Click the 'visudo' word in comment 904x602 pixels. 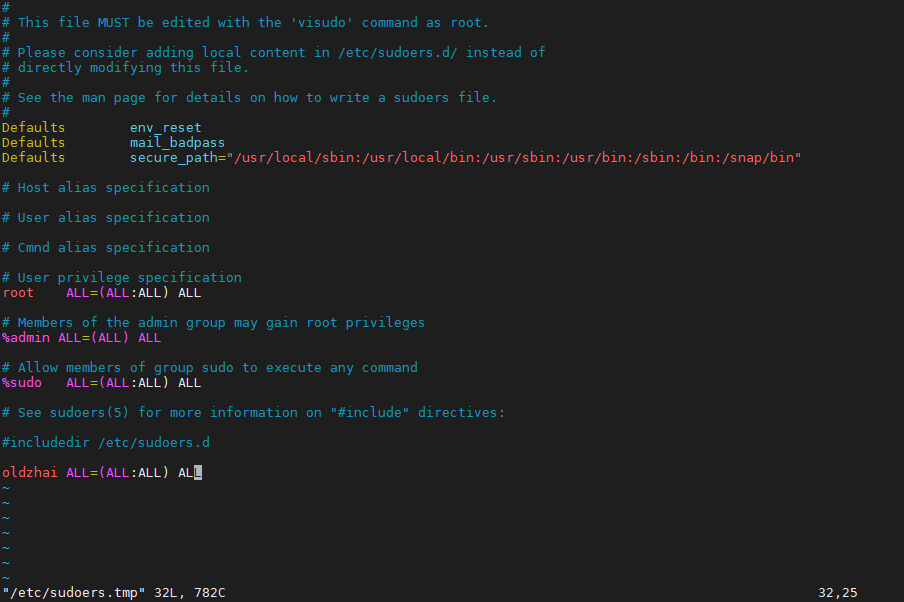coord(322,22)
